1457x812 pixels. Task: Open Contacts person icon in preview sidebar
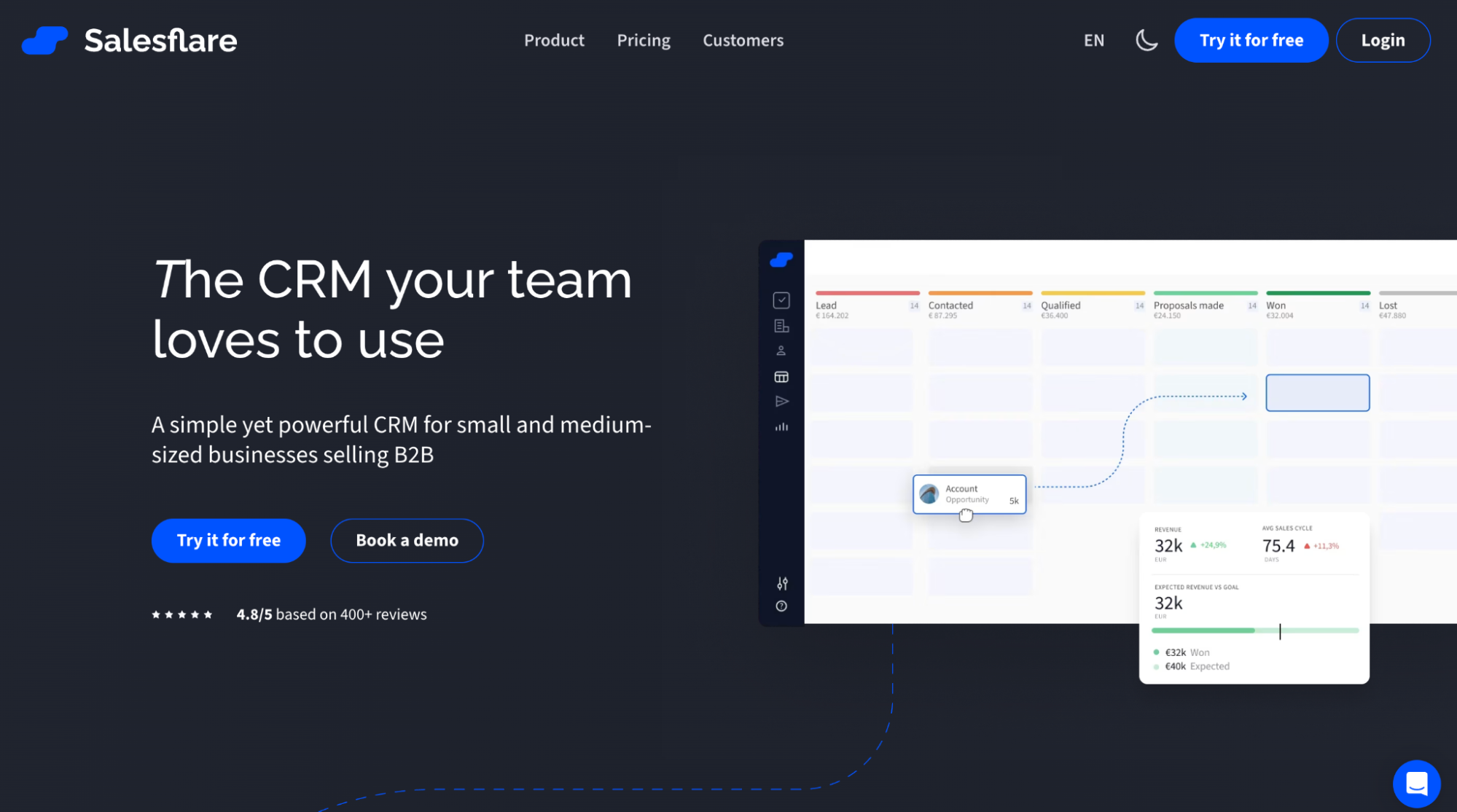(781, 351)
